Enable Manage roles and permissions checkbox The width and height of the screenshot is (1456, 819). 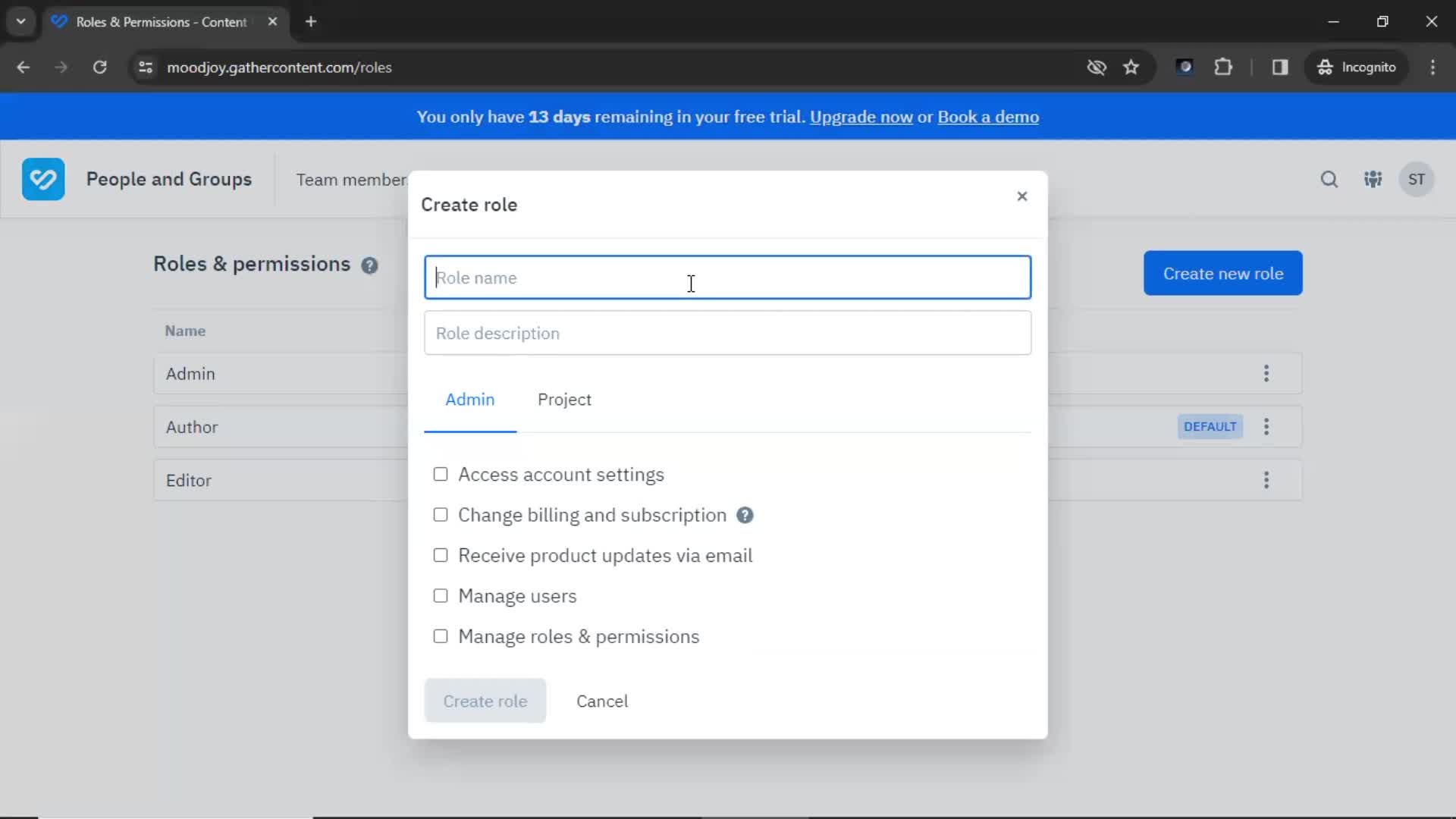pyautogui.click(x=440, y=636)
